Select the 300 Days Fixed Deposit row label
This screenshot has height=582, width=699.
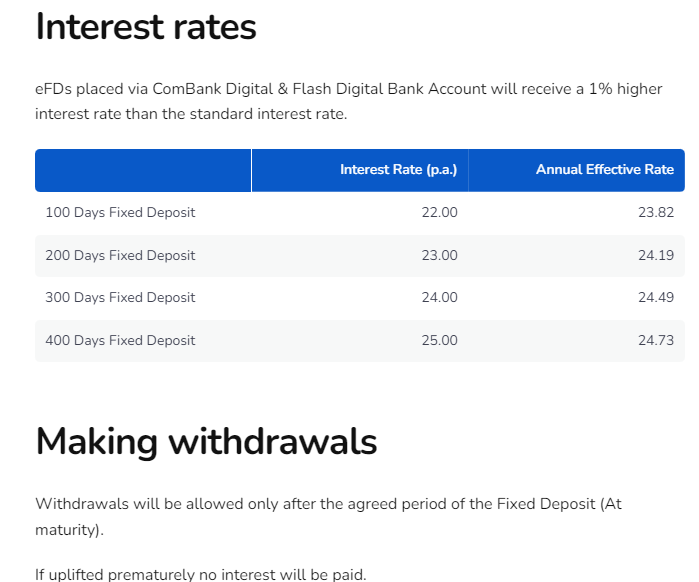120,297
